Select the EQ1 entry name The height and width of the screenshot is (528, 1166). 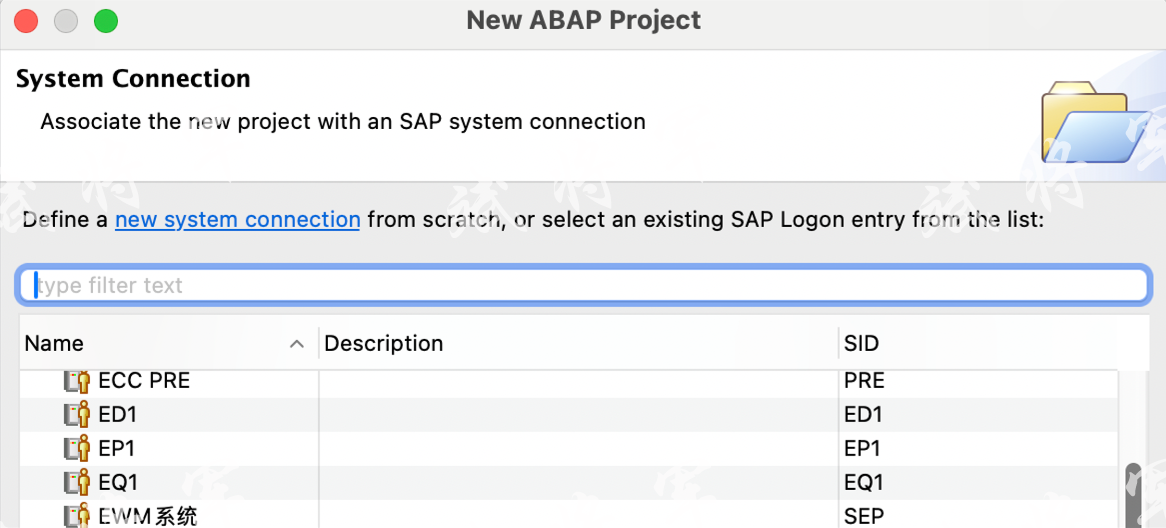pyautogui.click(x=118, y=483)
